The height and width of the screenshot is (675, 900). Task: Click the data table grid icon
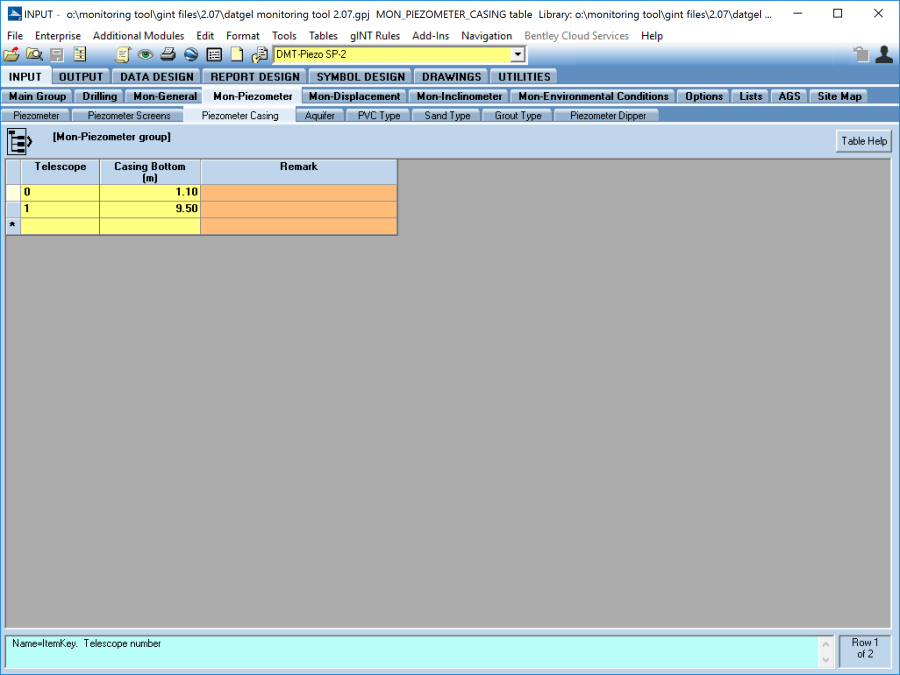(213, 55)
